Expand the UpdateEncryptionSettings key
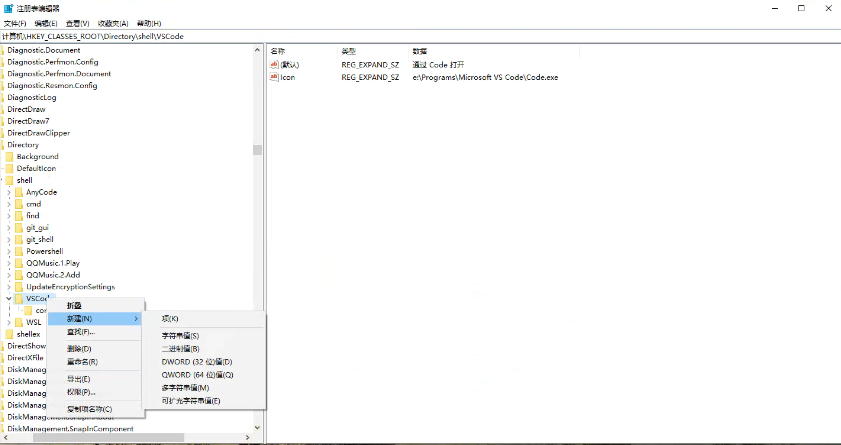 click(x=9, y=286)
